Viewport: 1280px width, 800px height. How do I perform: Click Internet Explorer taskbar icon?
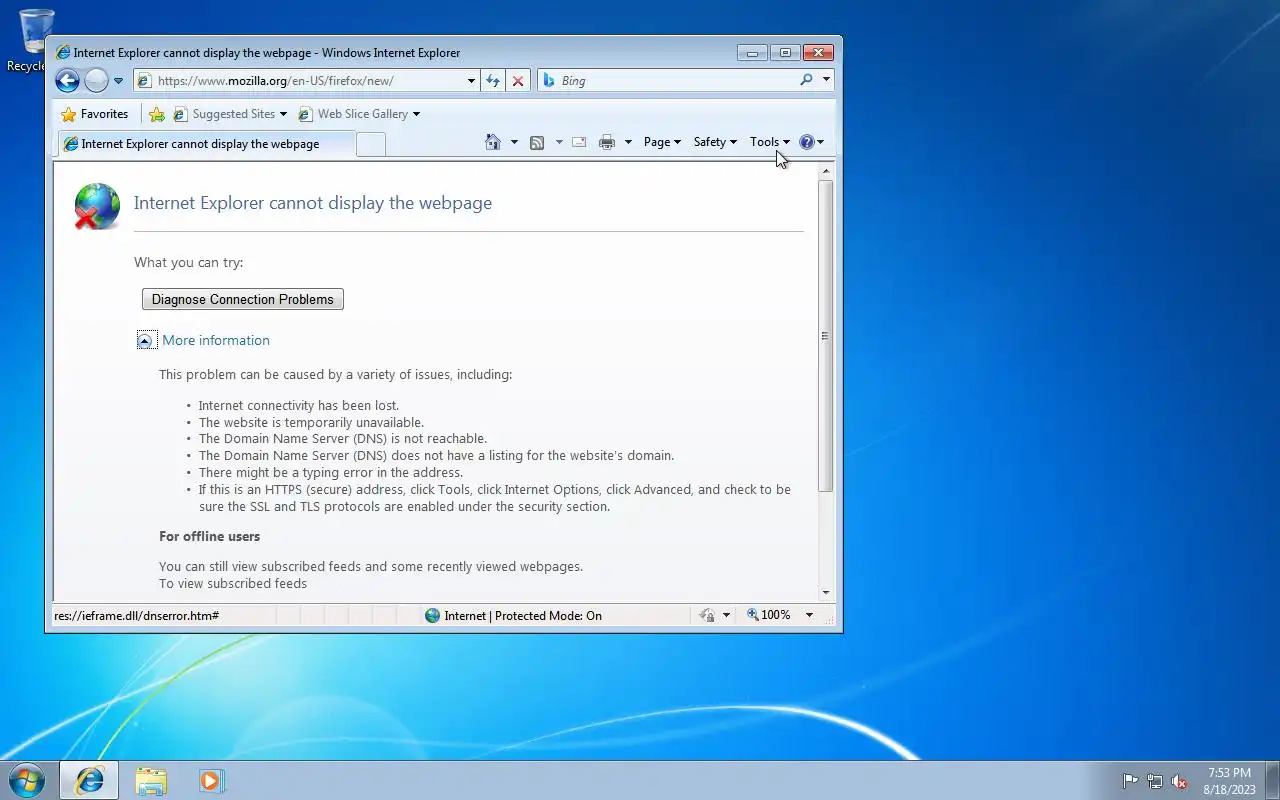point(89,780)
